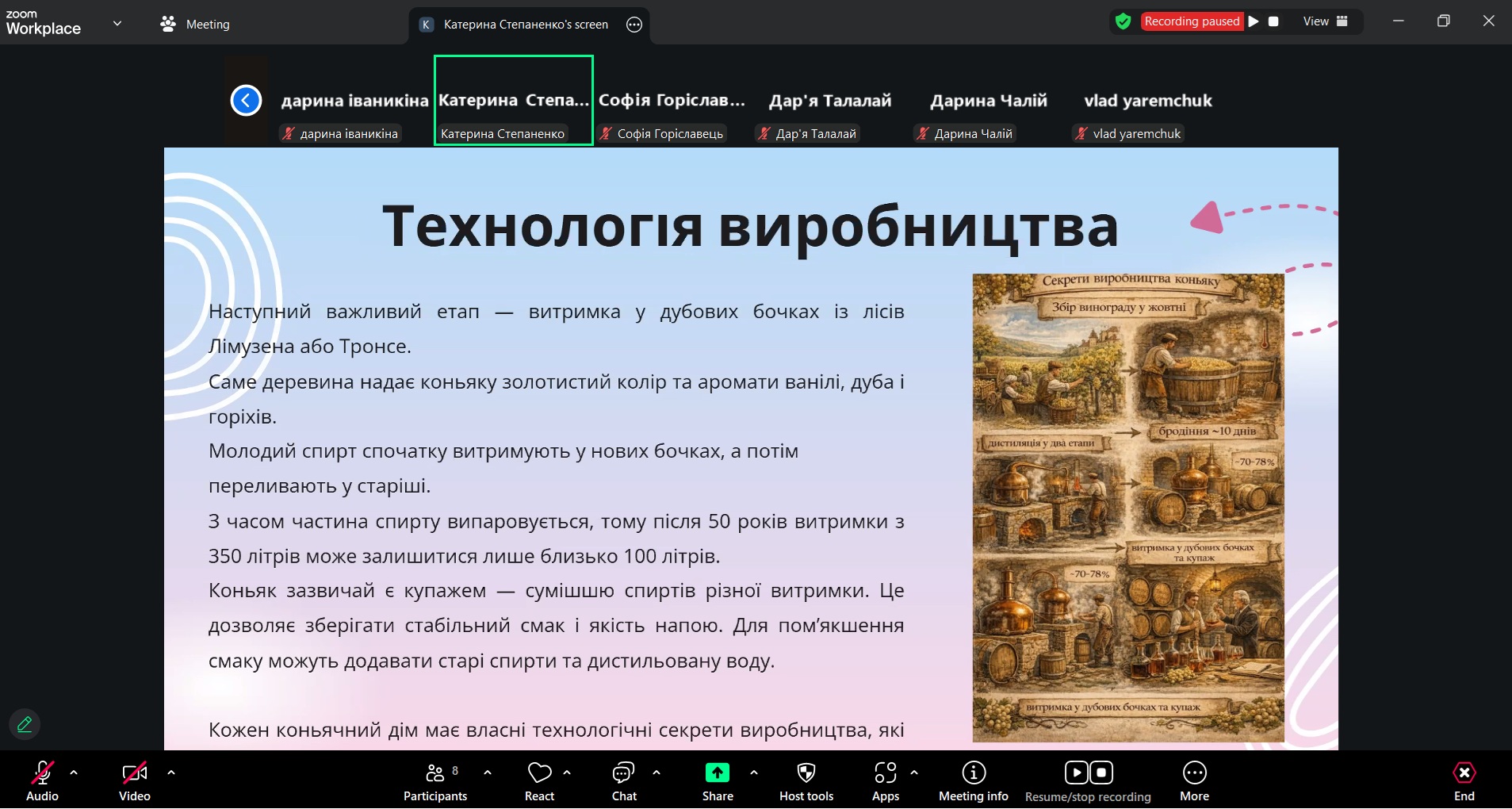
Task: Select Дарина Чалій participant tile
Action: (x=989, y=101)
